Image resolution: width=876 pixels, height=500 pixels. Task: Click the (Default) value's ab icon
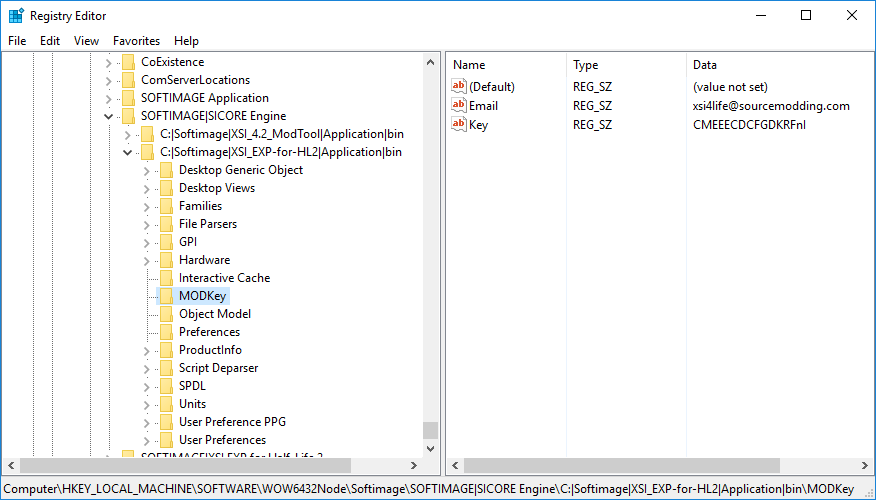(459, 86)
